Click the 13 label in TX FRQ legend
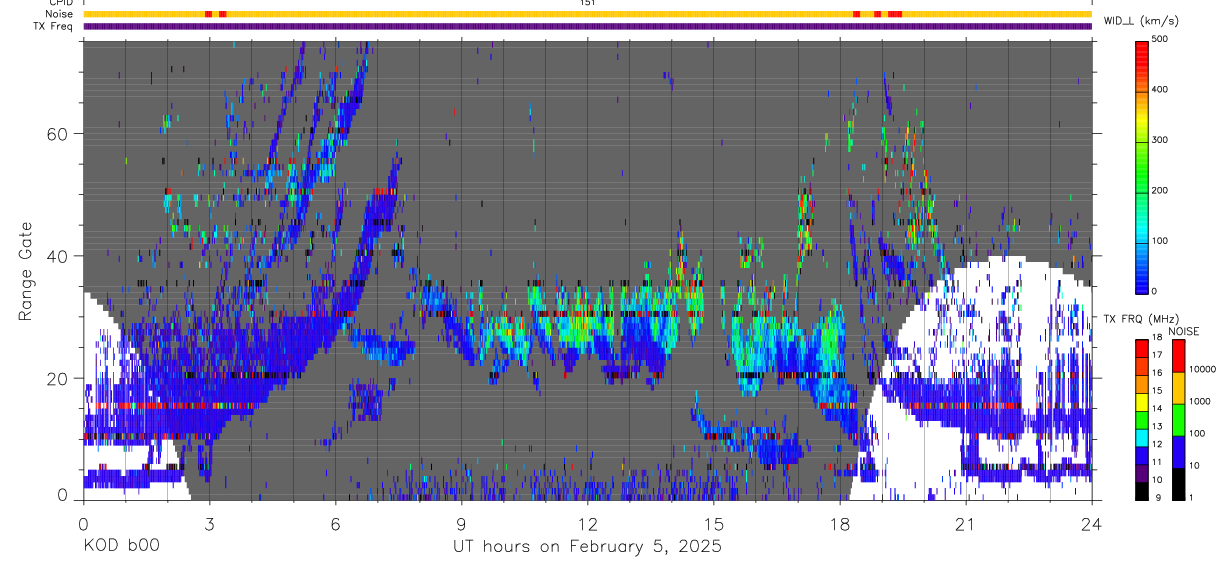 pos(1157,427)
